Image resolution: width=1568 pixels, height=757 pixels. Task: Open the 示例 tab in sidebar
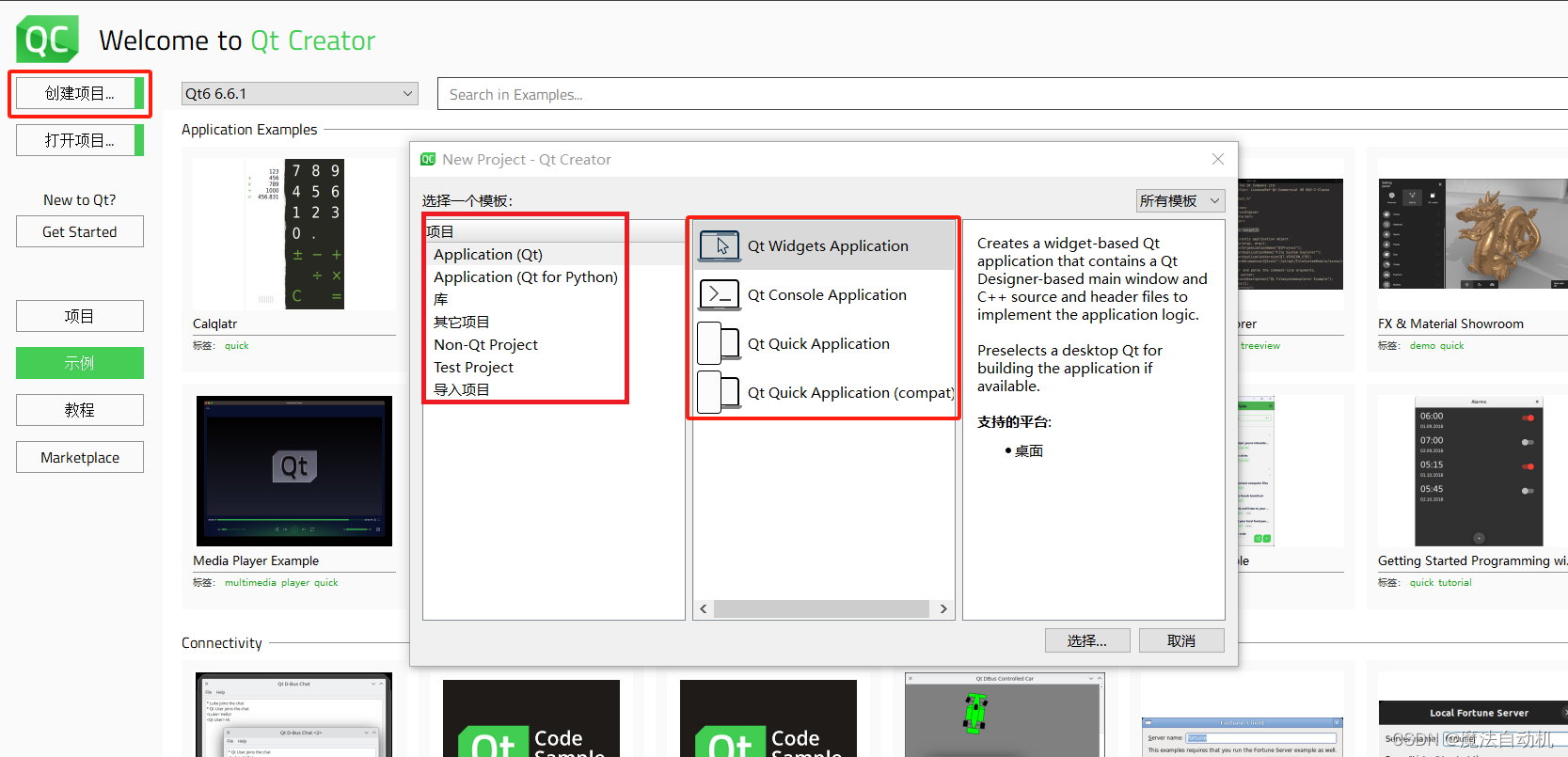[80, 363]
